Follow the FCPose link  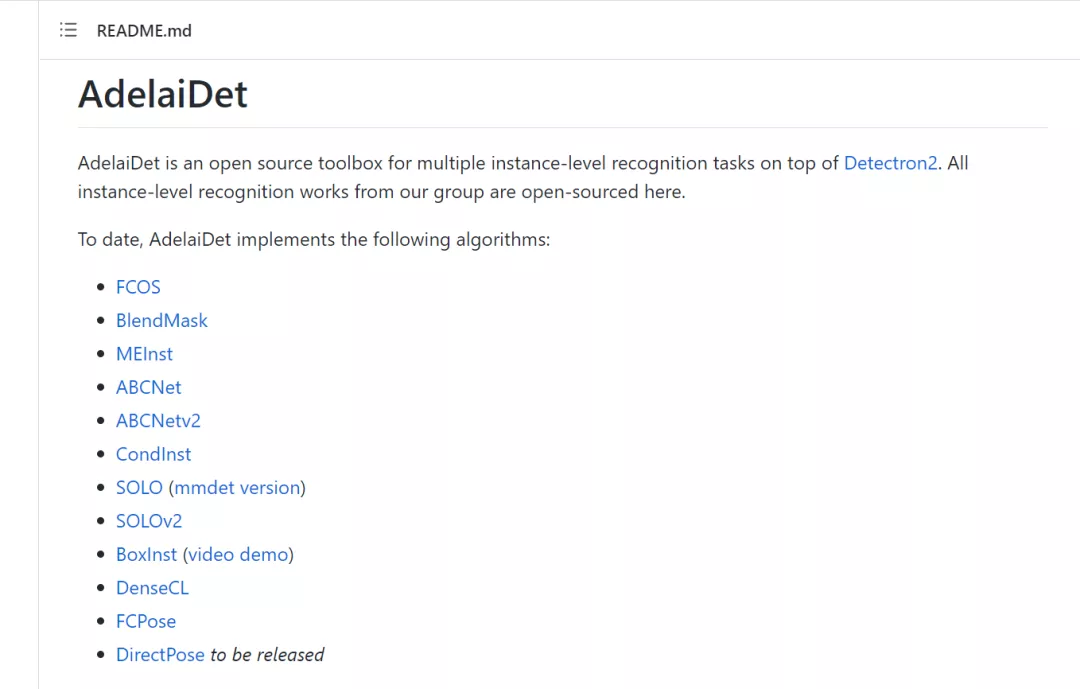(146, 622)
